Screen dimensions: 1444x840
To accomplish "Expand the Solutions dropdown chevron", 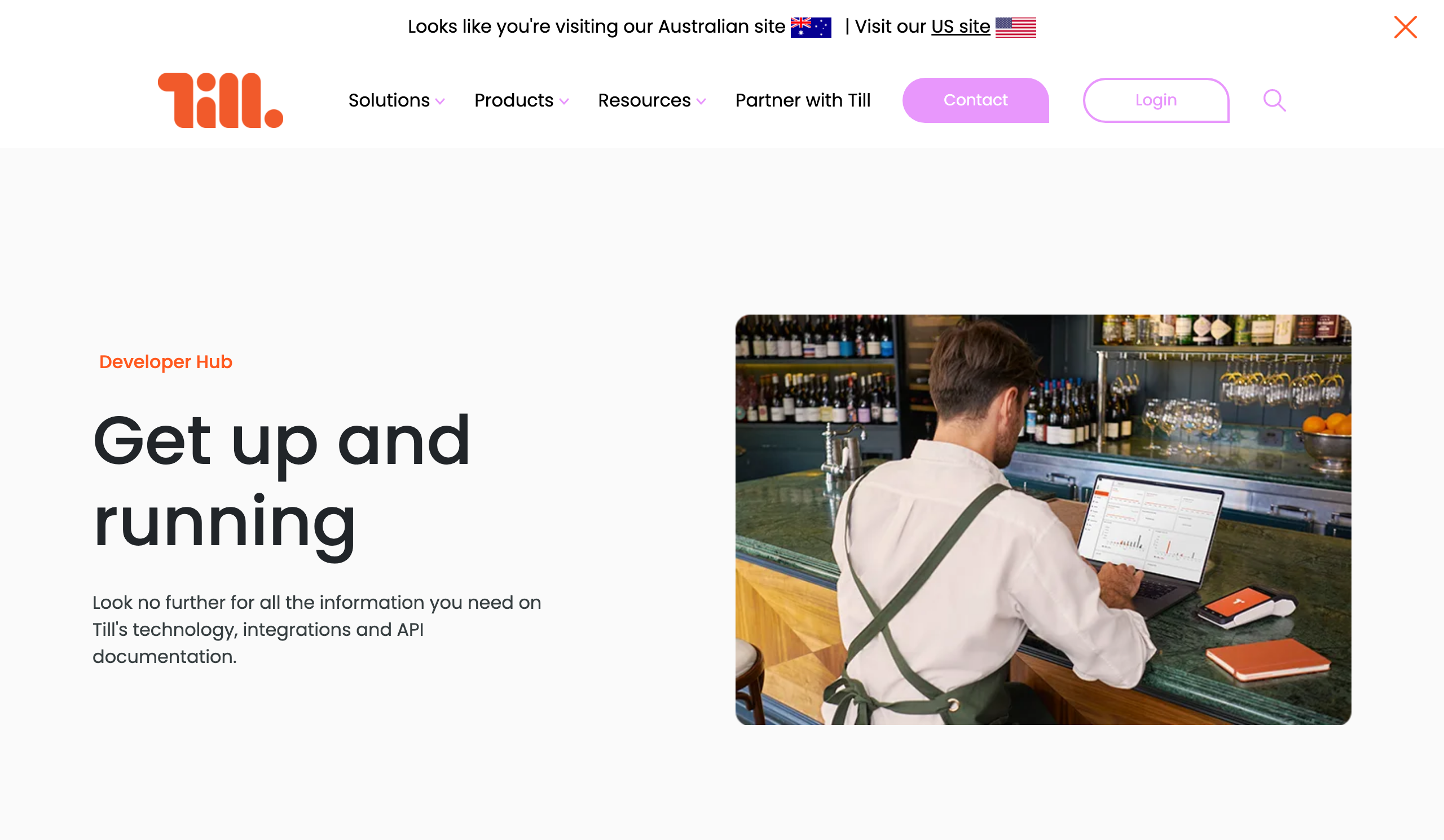I will [x=440, y=101].
